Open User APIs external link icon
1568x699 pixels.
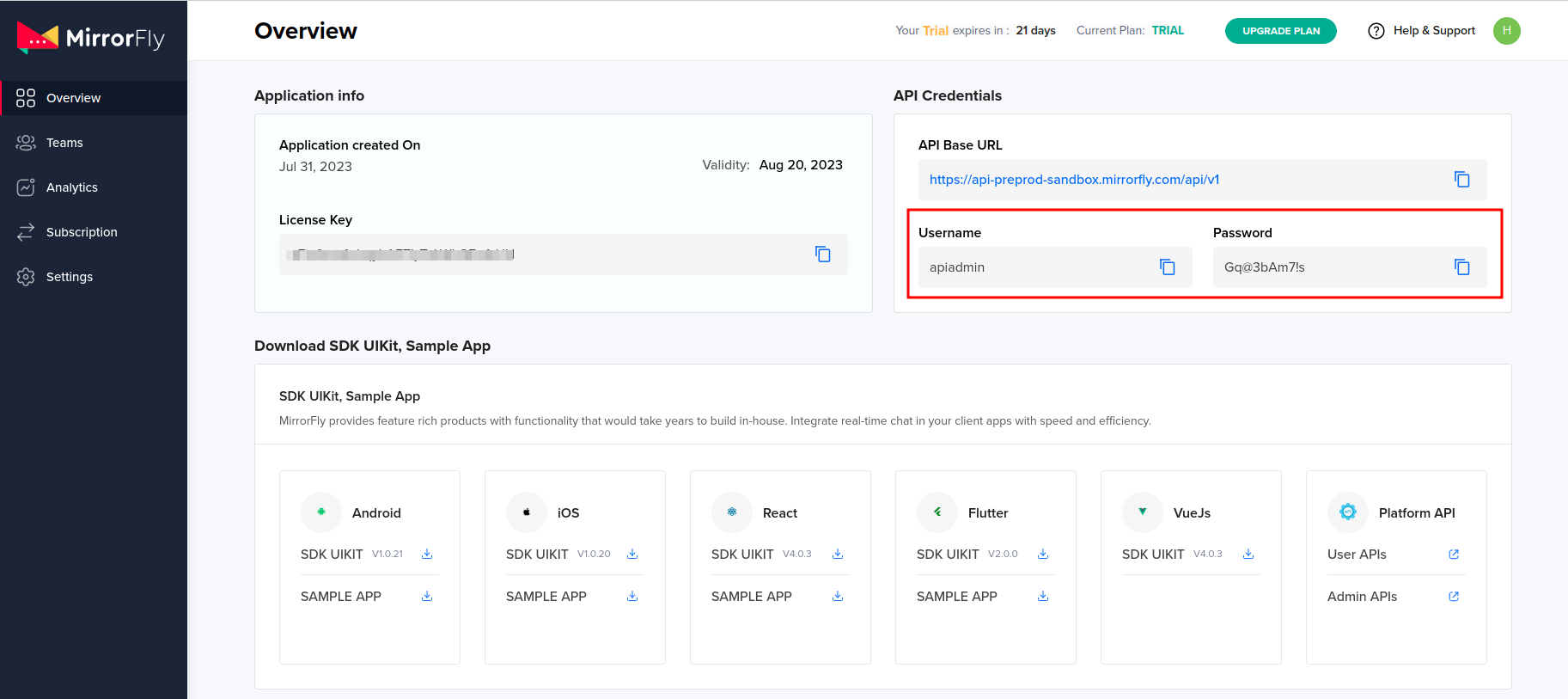point(1454,554)
